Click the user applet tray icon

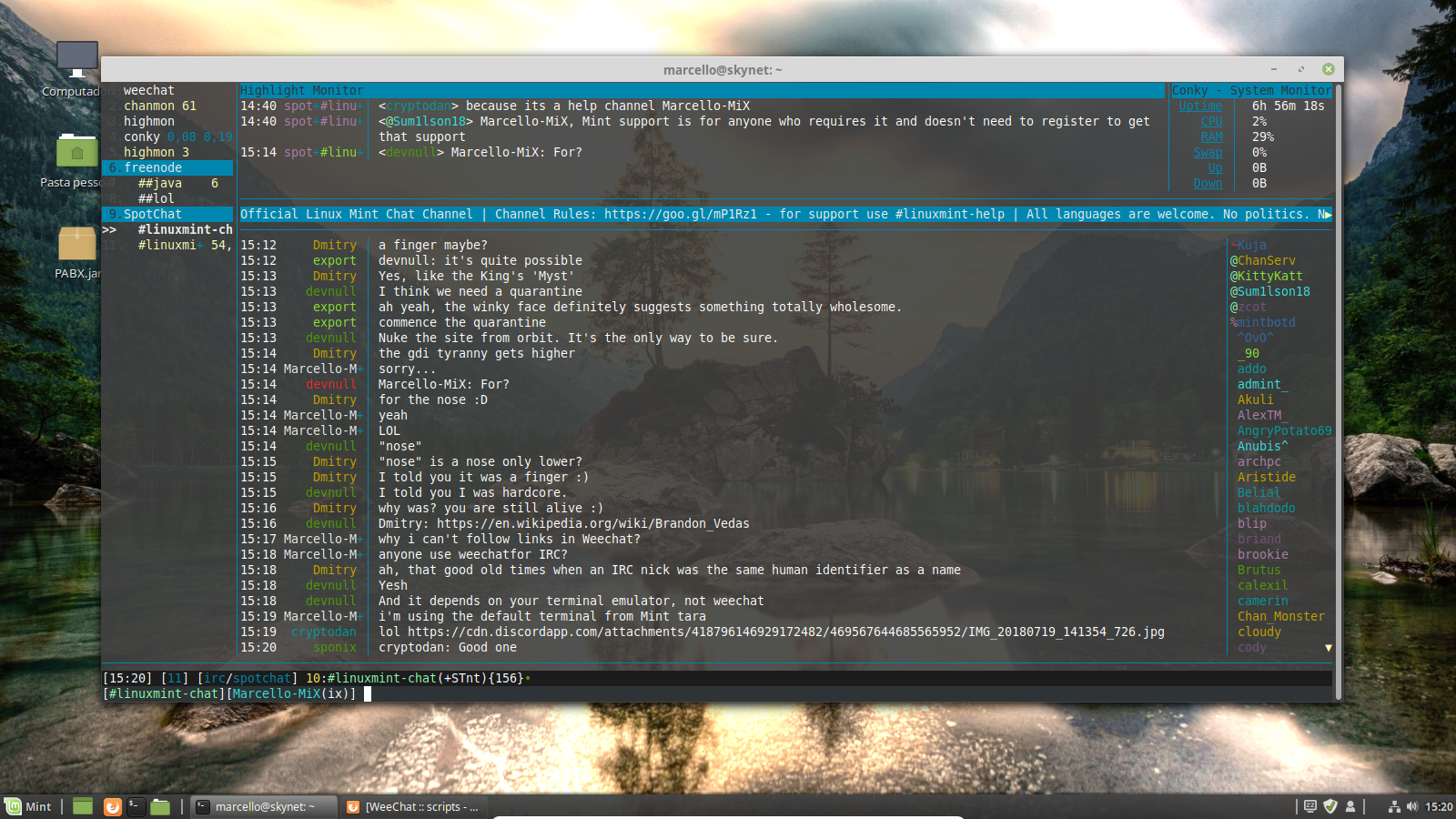tap(1350, 806)
